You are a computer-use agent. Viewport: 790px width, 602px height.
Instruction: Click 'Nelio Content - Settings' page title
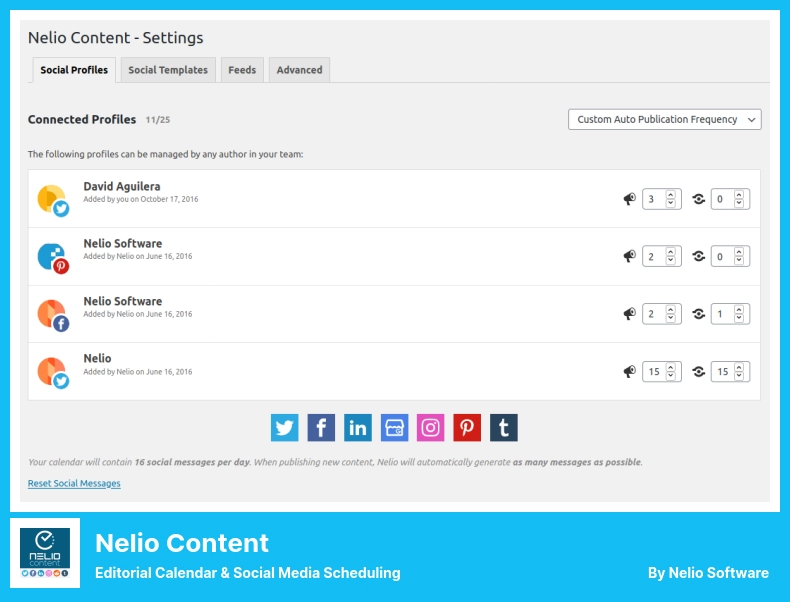pyautogui.click(x=115, y=38)
